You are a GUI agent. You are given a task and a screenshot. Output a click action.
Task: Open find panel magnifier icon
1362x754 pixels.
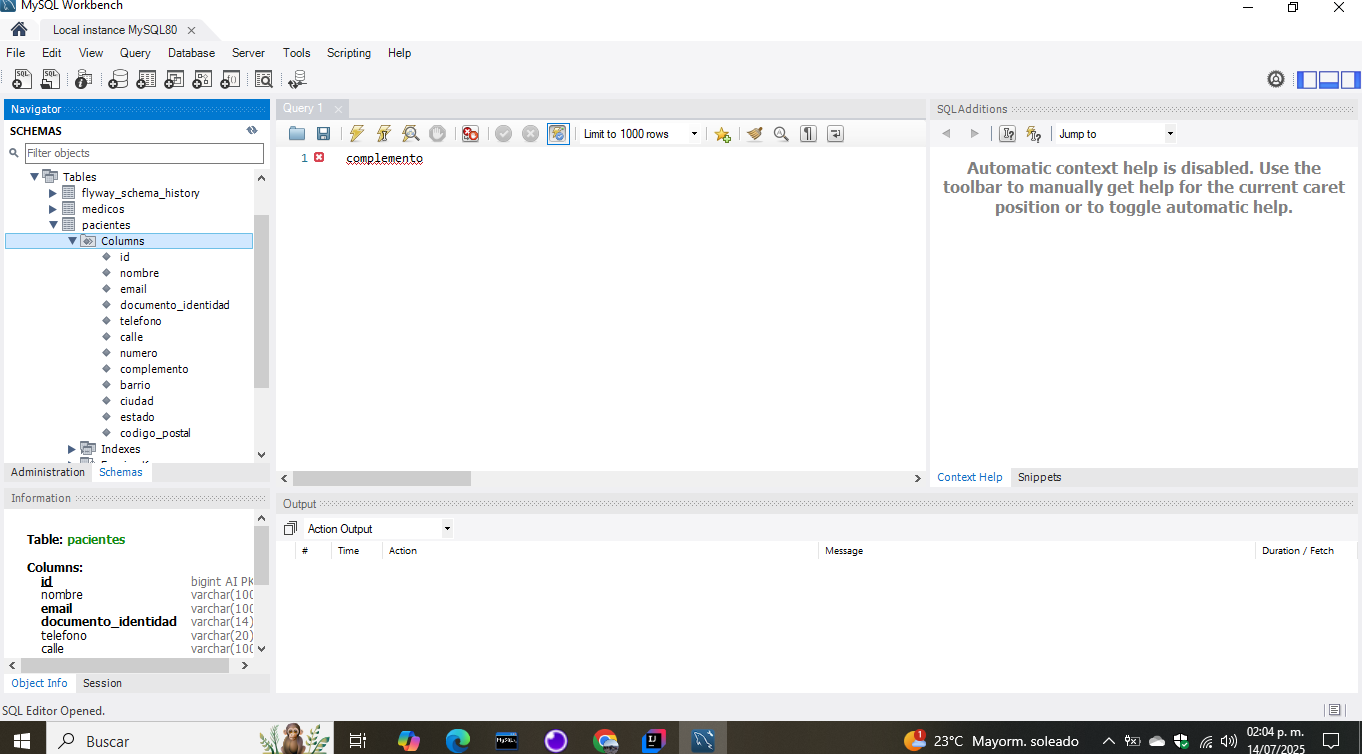(x=782, y=134)
